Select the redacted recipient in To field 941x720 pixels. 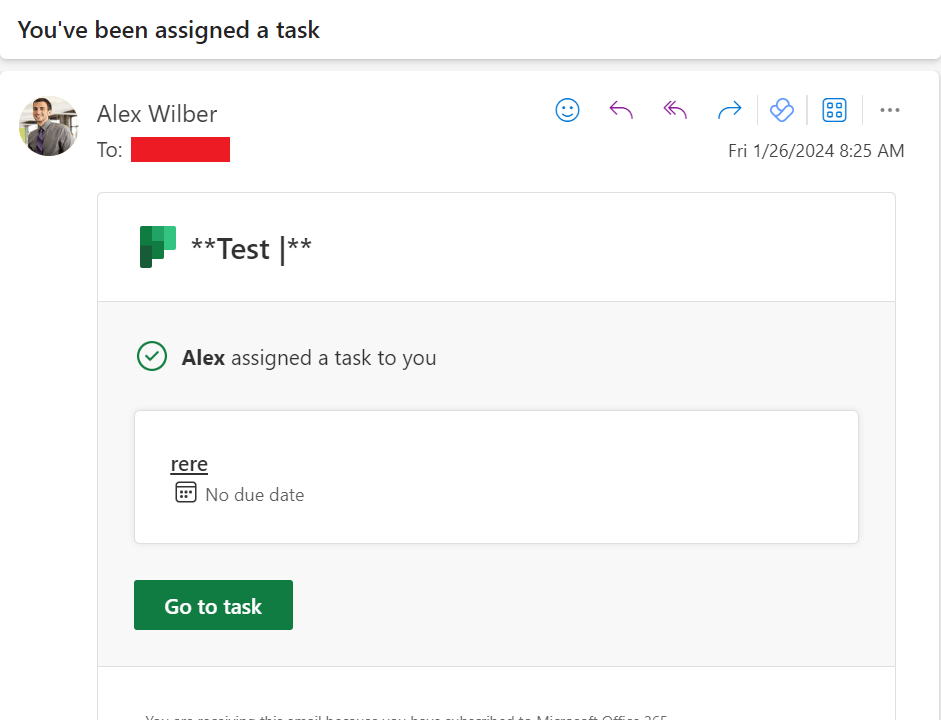tap(180, 149)
